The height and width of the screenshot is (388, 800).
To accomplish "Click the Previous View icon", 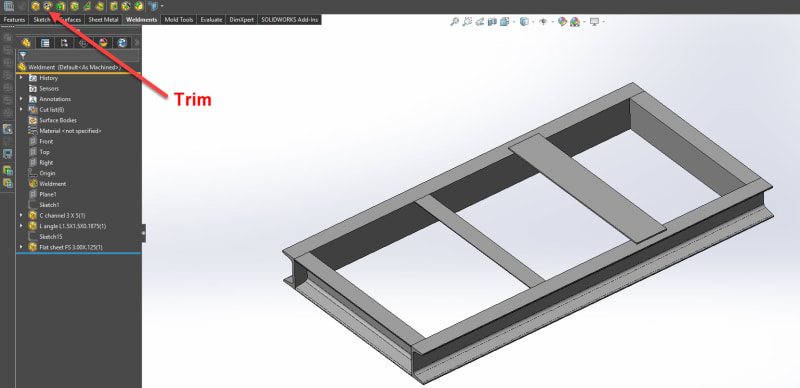I will click(480, 21).
